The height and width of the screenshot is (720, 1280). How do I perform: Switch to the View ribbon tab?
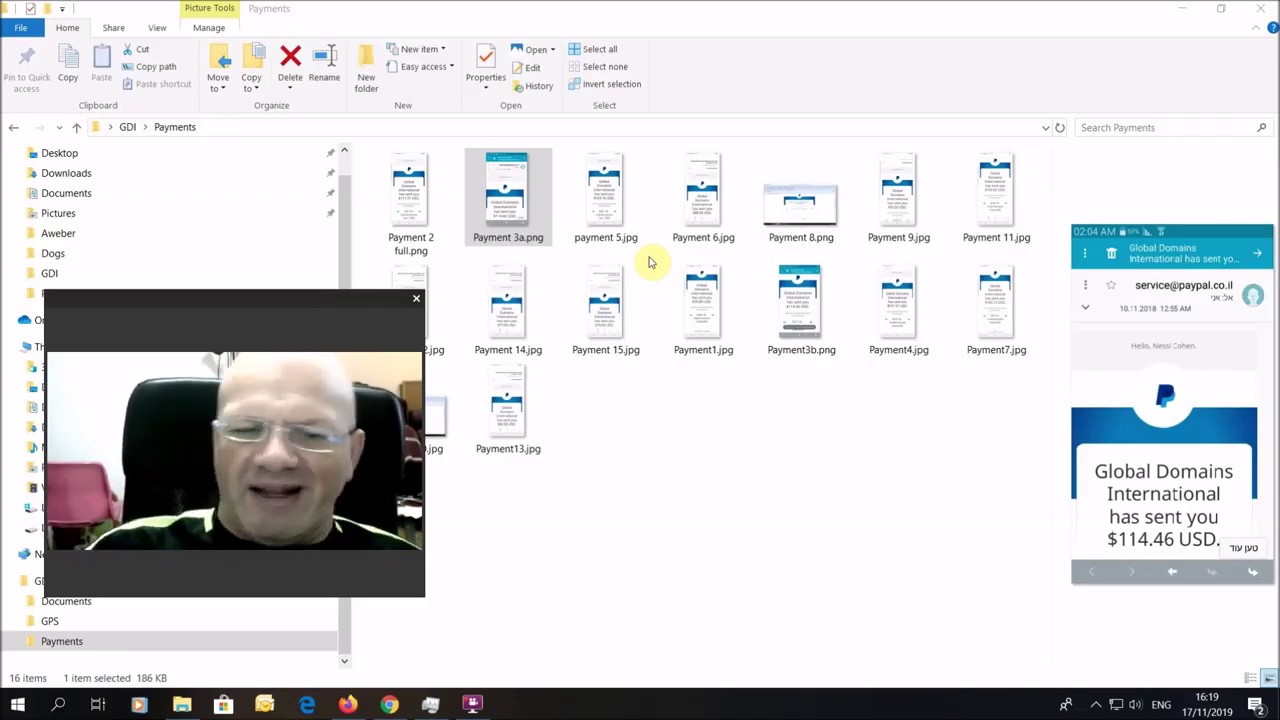pos(157,28)
